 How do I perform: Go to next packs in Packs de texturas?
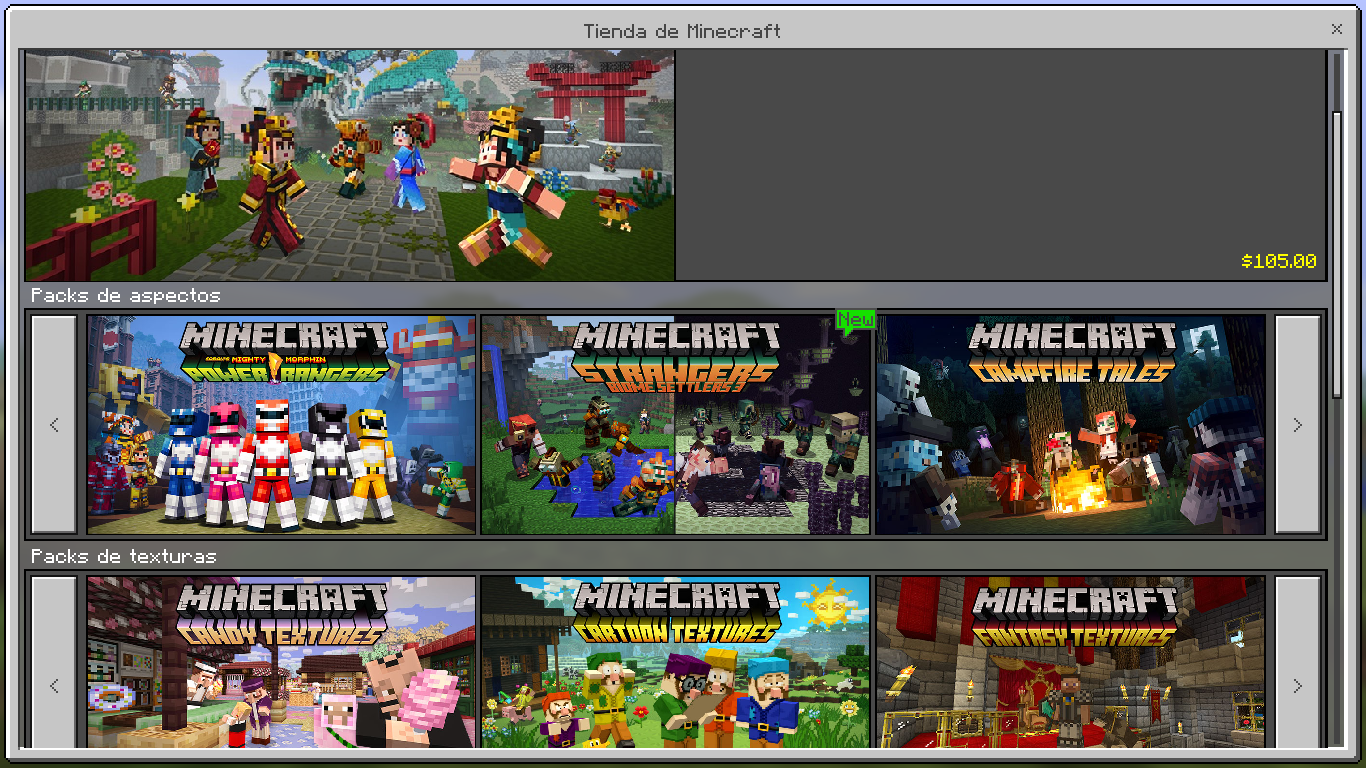coord(1298,662)
